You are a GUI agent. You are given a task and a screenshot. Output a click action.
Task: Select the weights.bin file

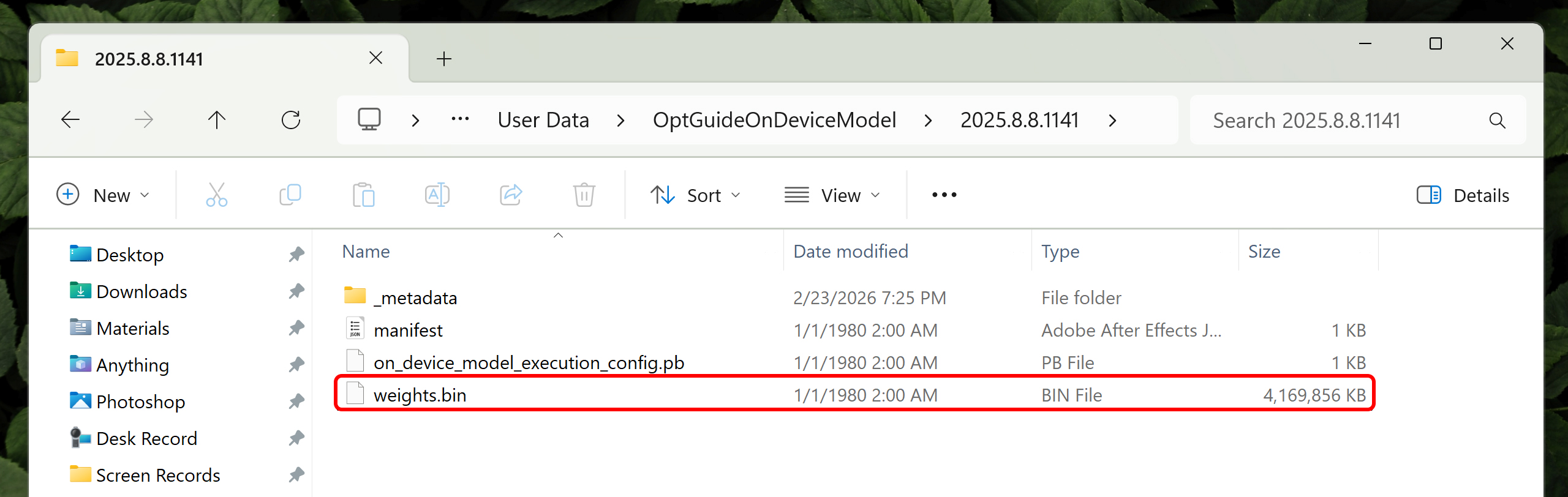[x=855, y=395]
